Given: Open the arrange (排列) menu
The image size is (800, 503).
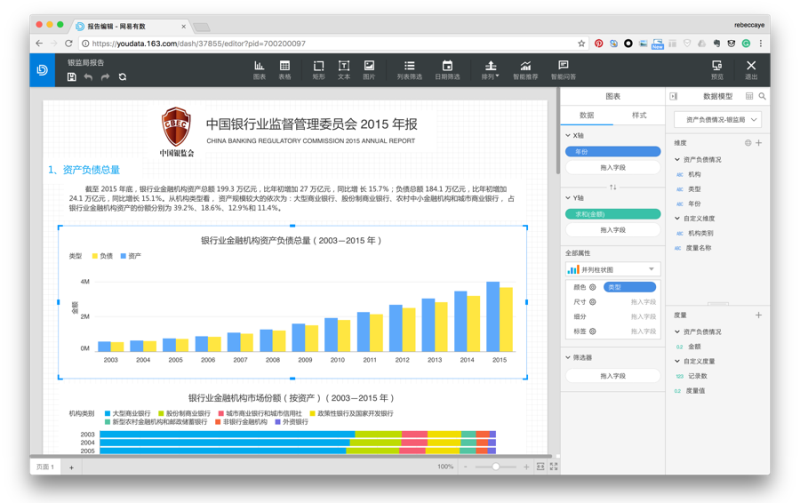Looking at the screenshot, I should (490, 70).
